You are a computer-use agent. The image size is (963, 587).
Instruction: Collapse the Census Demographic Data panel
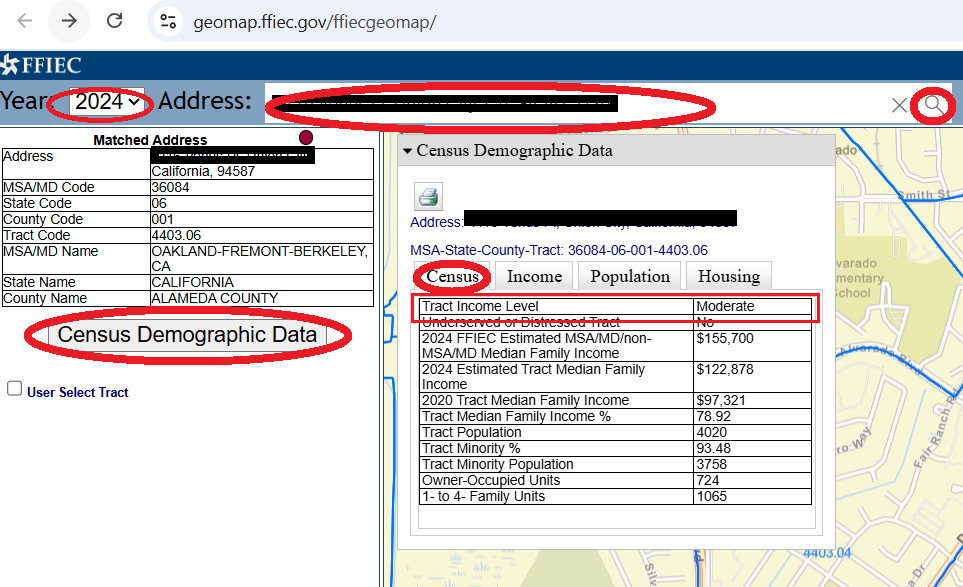(x=407, y=151)
